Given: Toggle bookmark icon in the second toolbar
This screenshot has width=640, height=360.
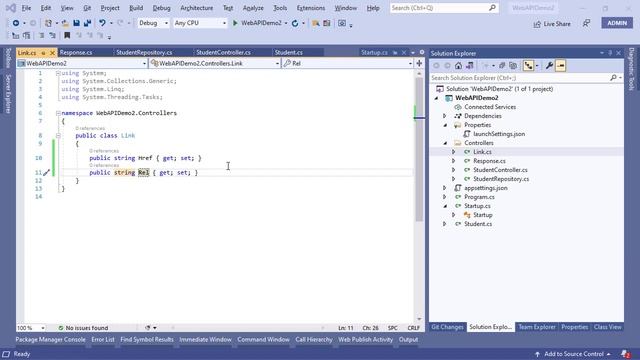Looking at the screenshot, I should pos(67,36).
